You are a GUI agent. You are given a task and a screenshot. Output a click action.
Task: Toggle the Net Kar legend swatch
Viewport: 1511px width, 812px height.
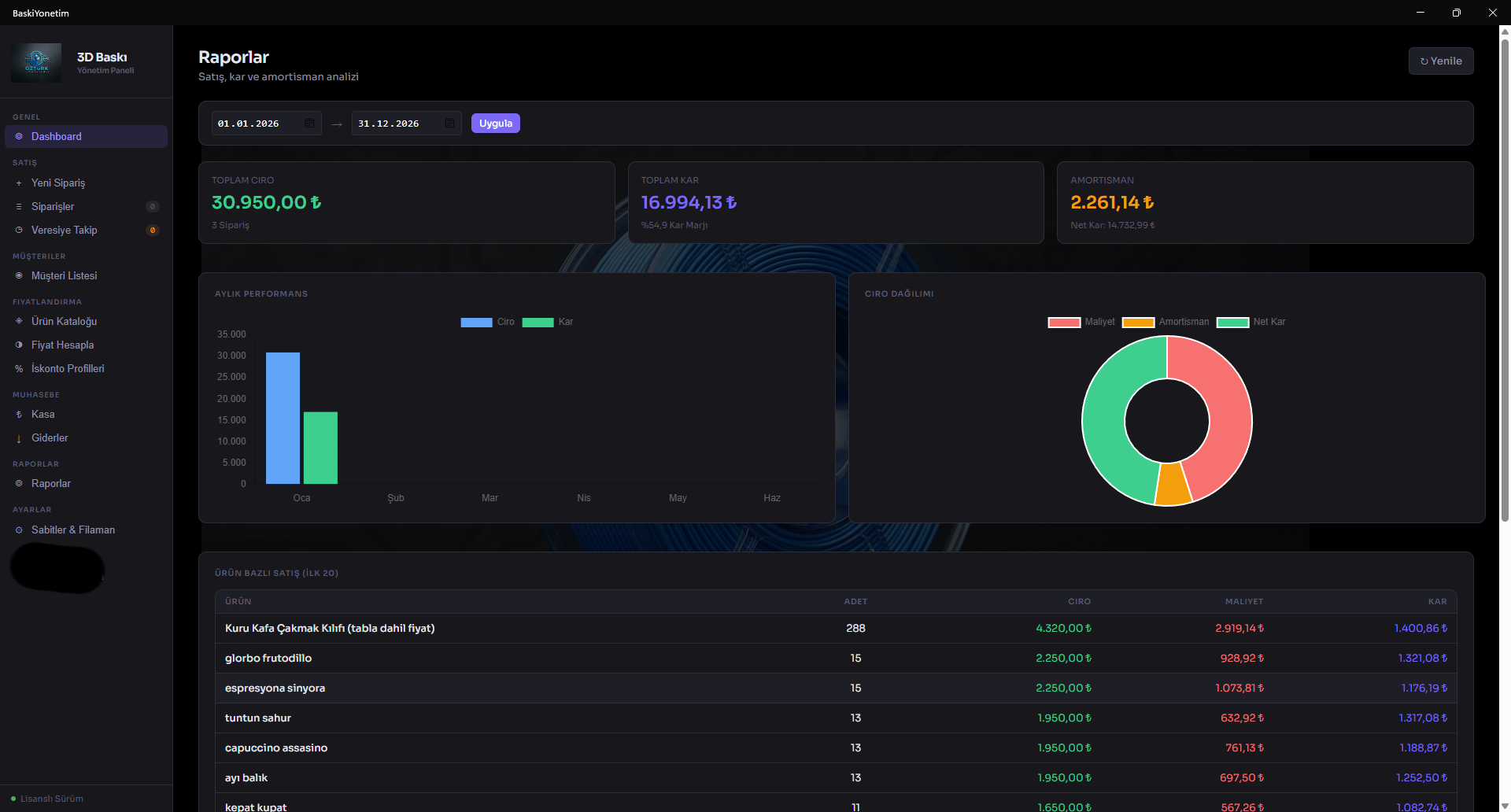[x=1232, y=322]
